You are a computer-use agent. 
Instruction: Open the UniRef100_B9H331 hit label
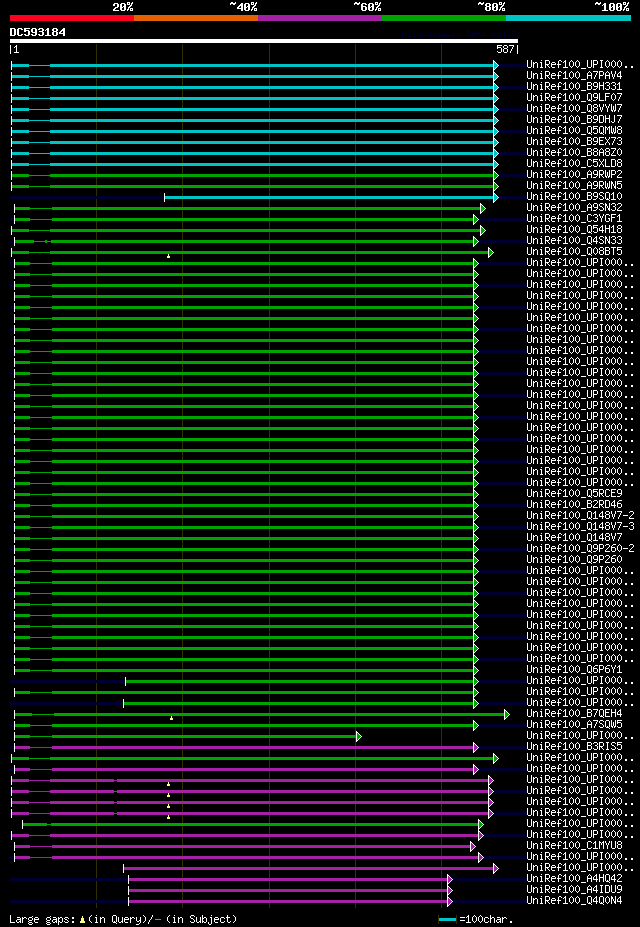[x=574, y=86]
